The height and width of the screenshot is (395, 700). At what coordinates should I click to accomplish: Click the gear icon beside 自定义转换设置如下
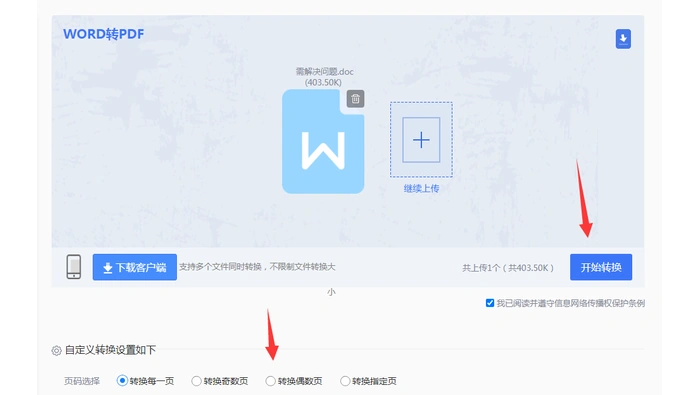tap(56, 350)
